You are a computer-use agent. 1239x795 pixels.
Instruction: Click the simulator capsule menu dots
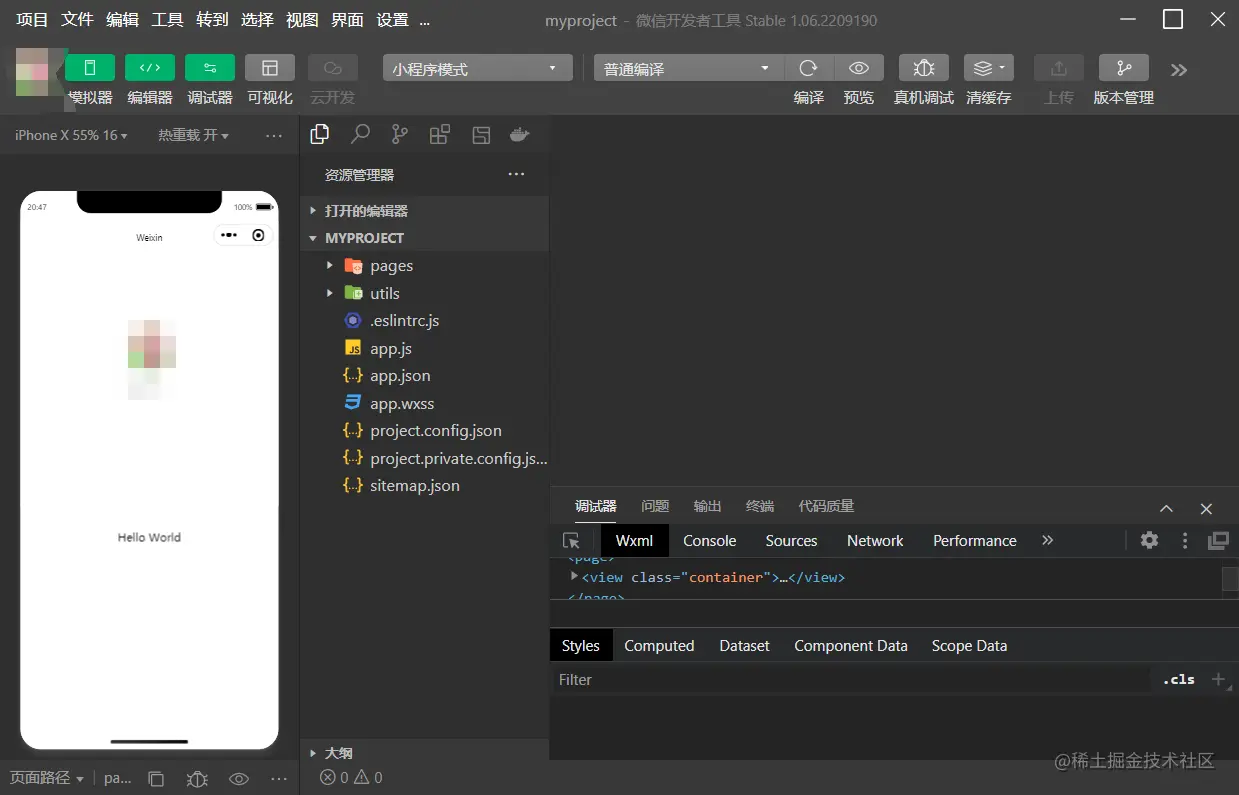coord(229,235)
